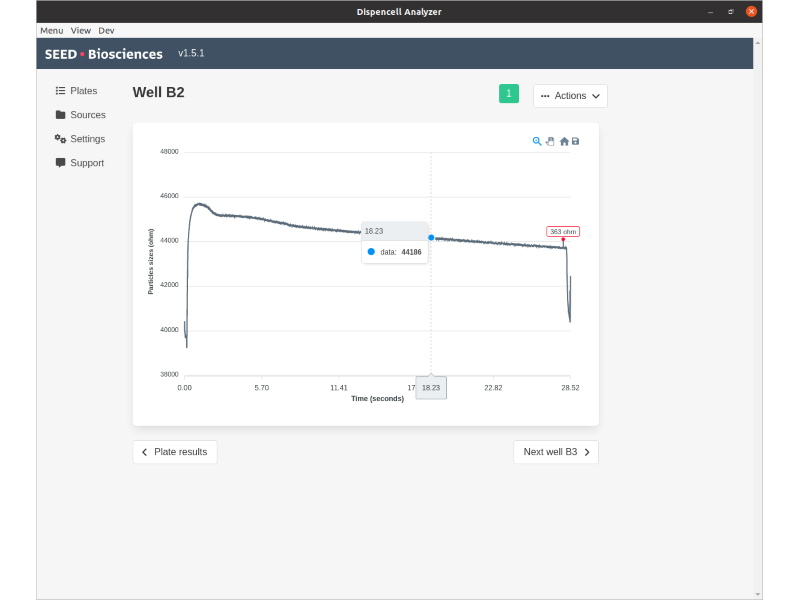Click the 40000 y-axis label
Screen dimensions: 800x600
(169, 330)
